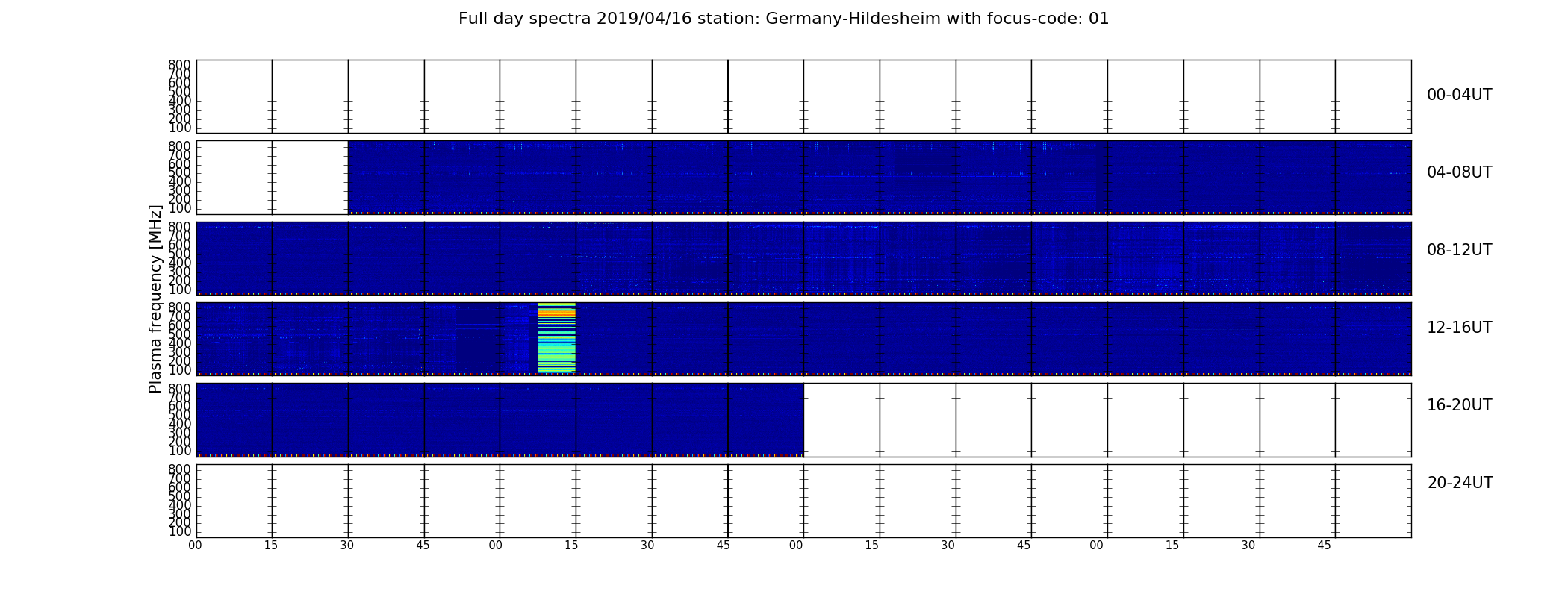Select the "12-16UT" panel label
This screenshot has width=1568, height=597.
[x=1459, y=328]
